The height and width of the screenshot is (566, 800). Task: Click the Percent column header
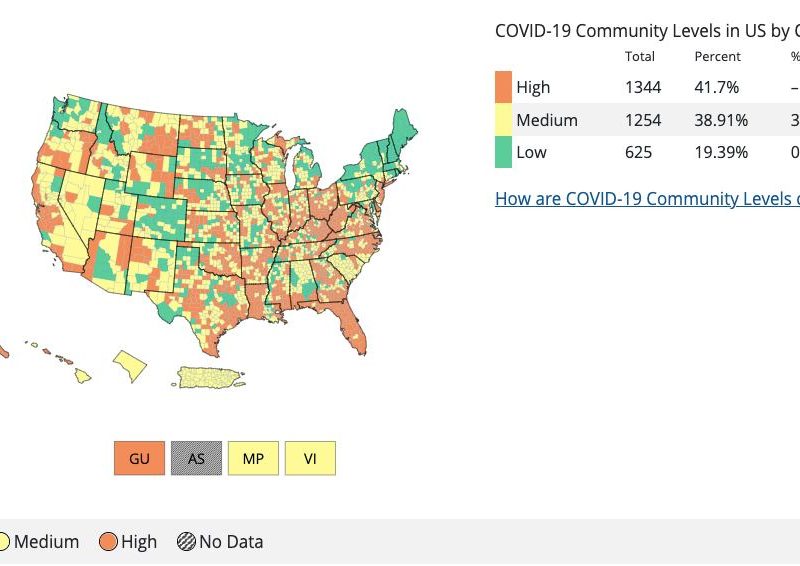(717, 56)
